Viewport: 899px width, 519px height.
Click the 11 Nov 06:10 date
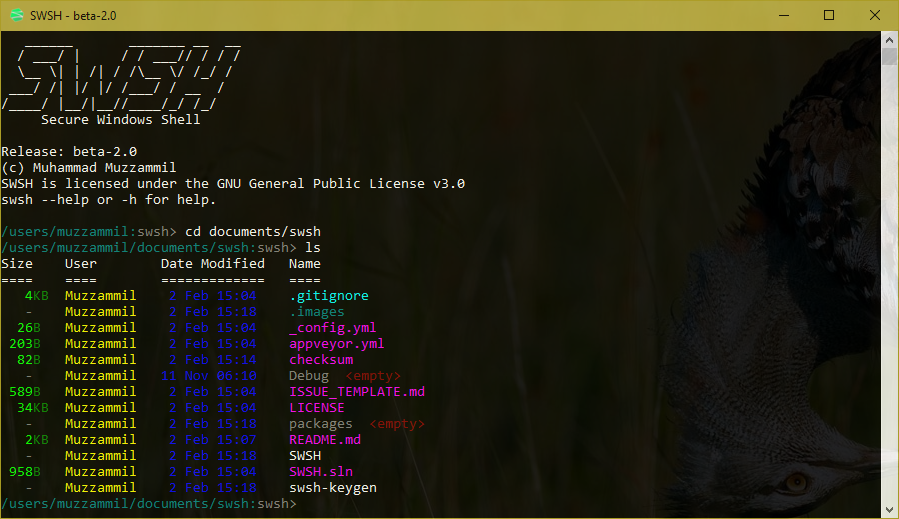point(209,376)
